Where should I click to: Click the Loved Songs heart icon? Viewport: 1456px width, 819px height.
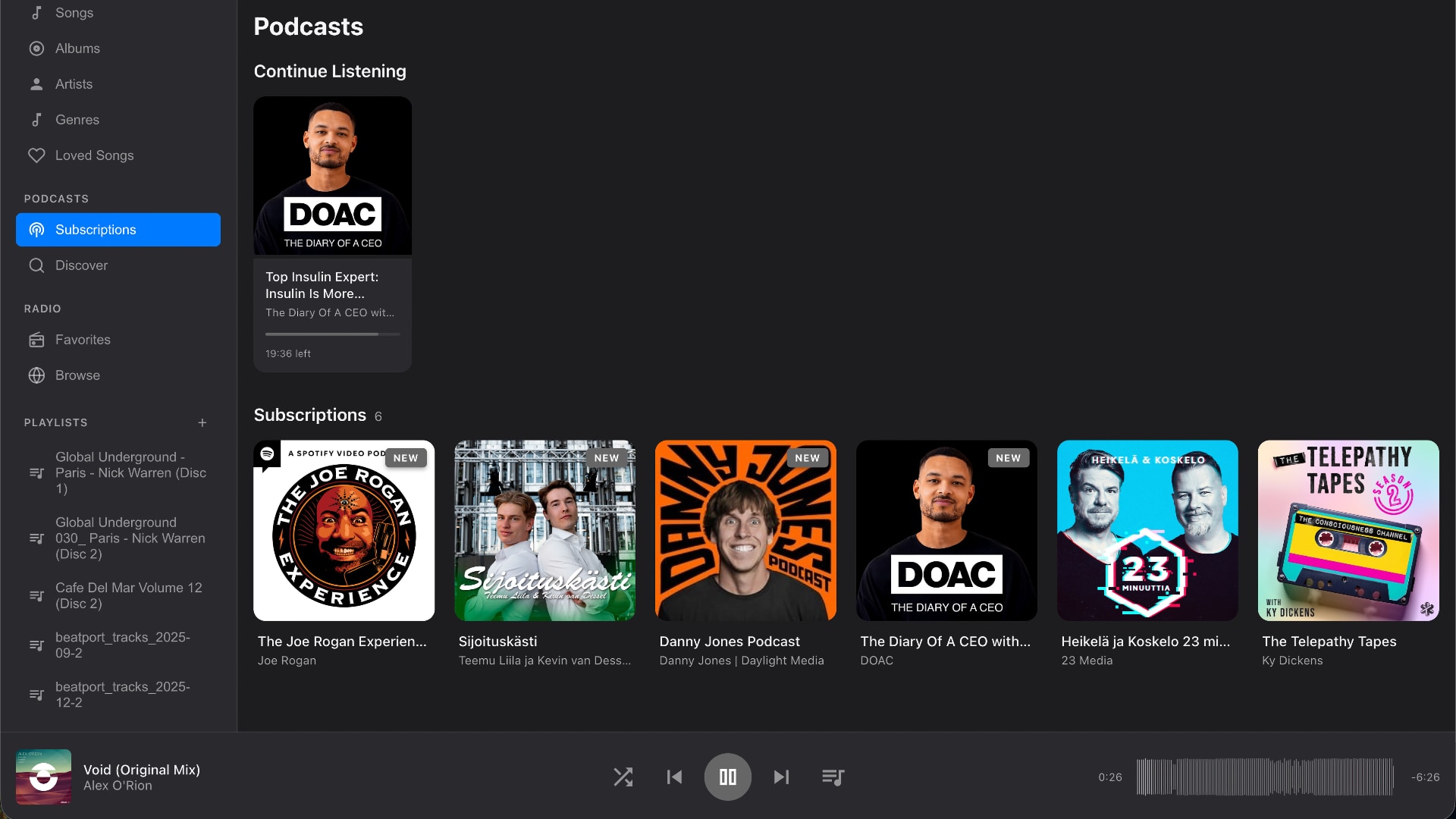[x=36, y=155]
